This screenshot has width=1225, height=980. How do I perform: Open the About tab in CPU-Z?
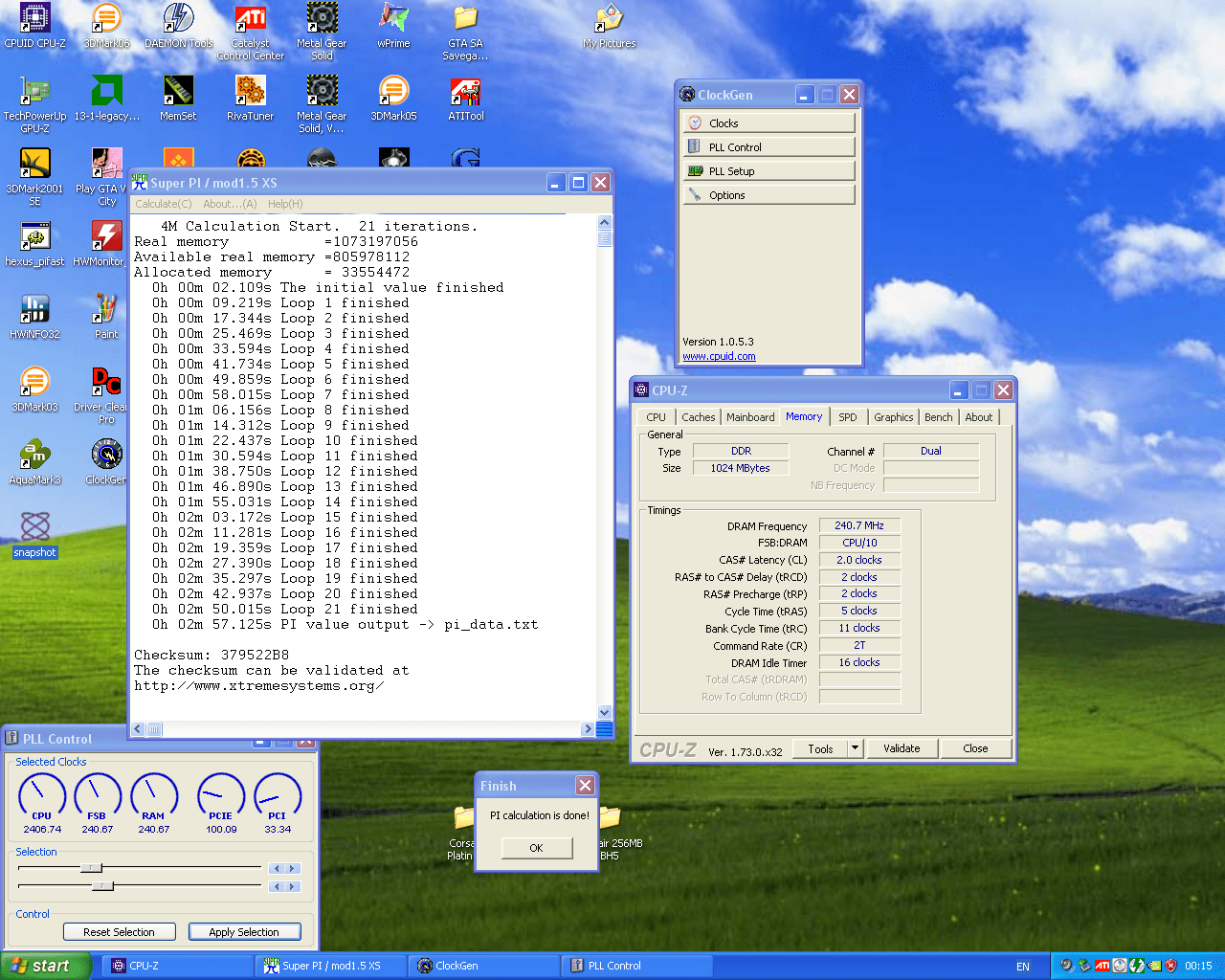(978, 417)
